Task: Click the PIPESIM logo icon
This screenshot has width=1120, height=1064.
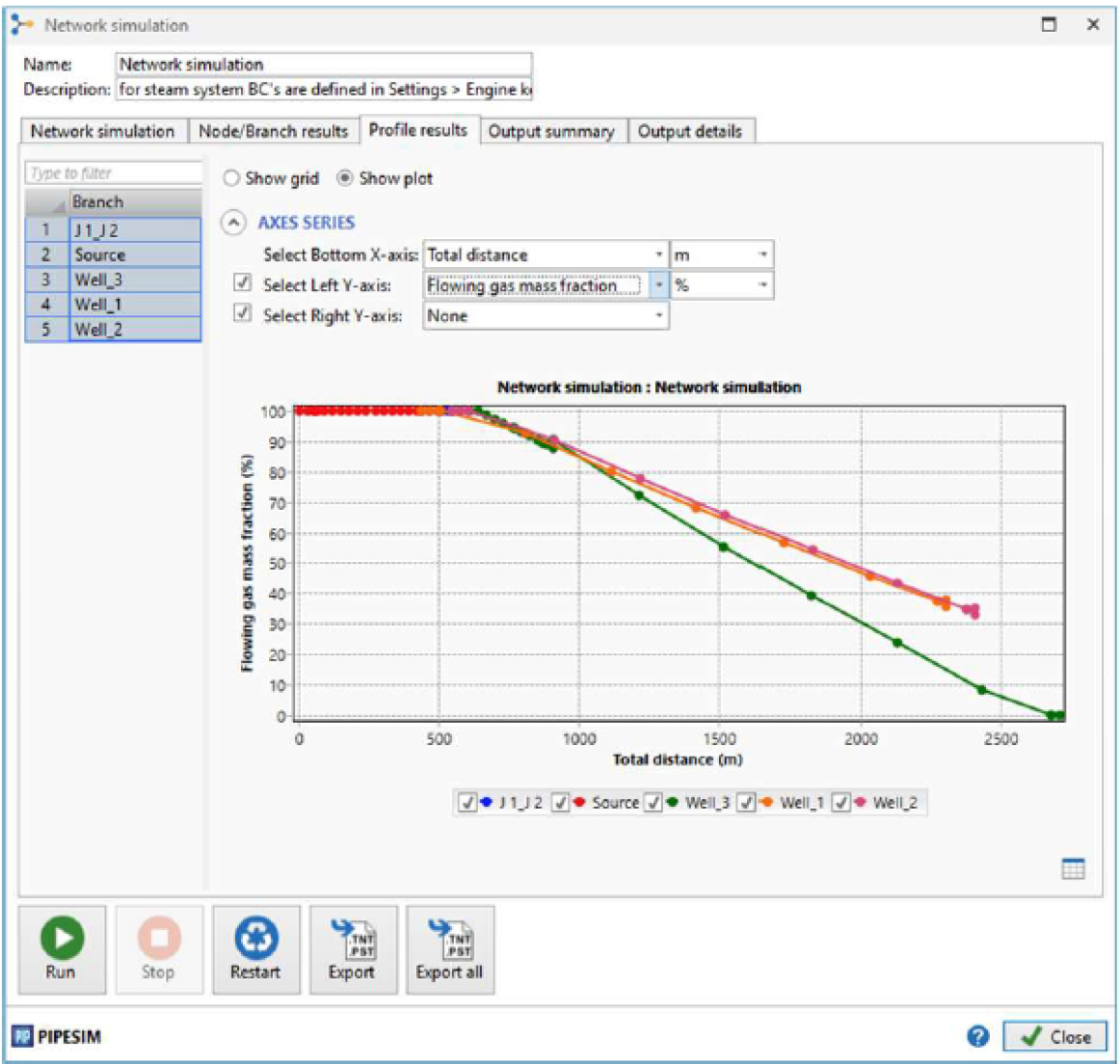Action: (x=22, y=1037)
